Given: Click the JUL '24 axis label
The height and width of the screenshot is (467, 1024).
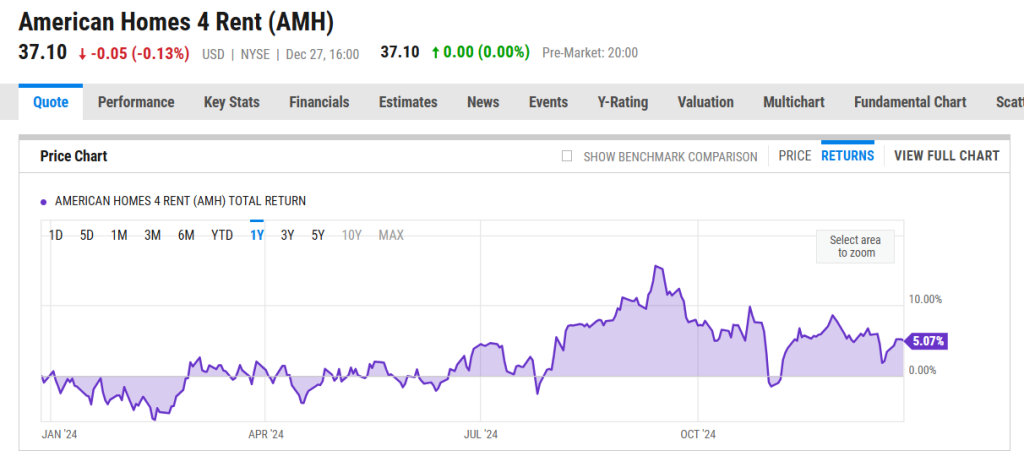Looking at the screenshot, I should pyautogui.click(x=481, y=434).
